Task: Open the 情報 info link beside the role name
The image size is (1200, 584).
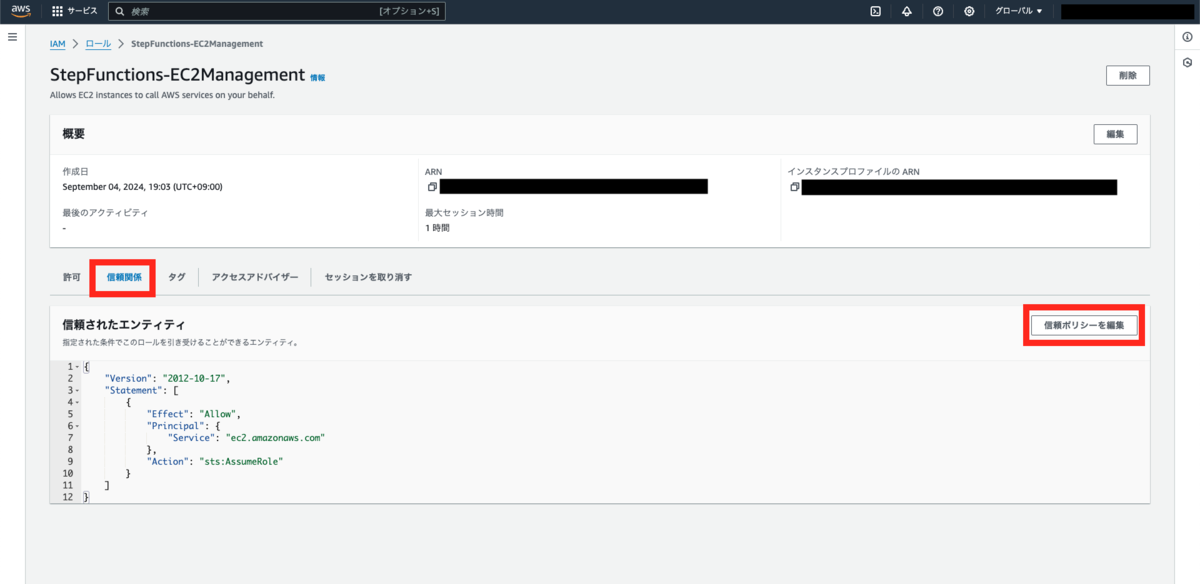Action: point(317,77)
